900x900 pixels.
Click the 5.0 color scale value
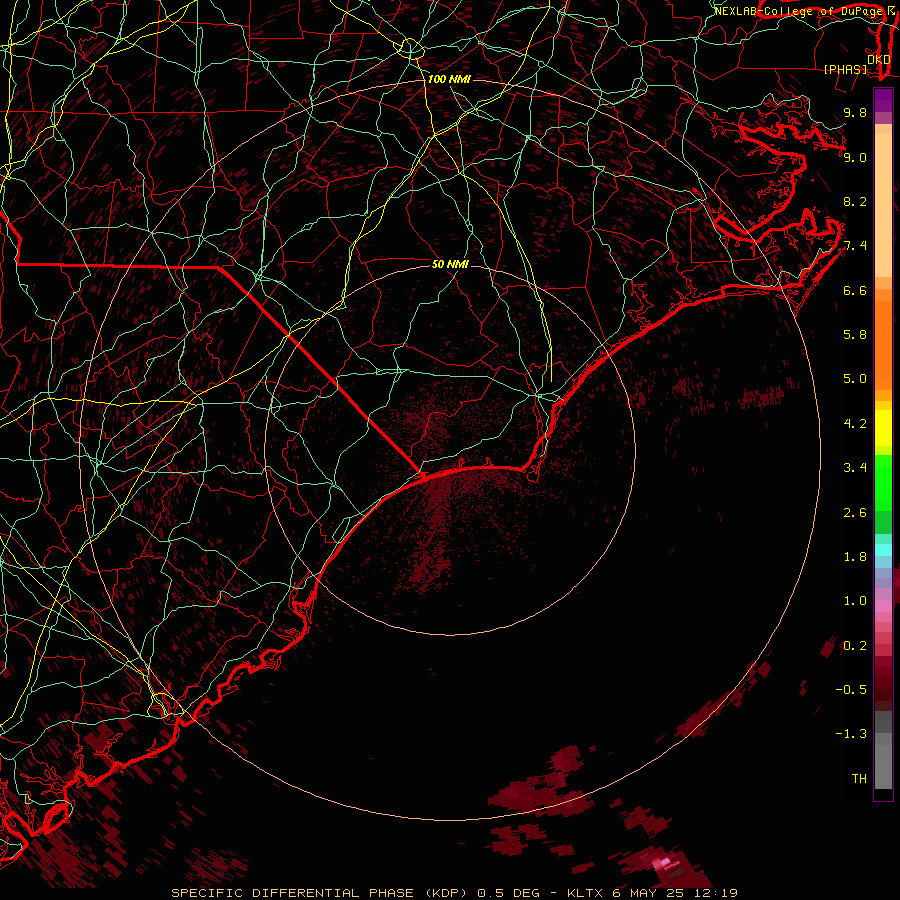pyautogui.click(x=855, y=379)
